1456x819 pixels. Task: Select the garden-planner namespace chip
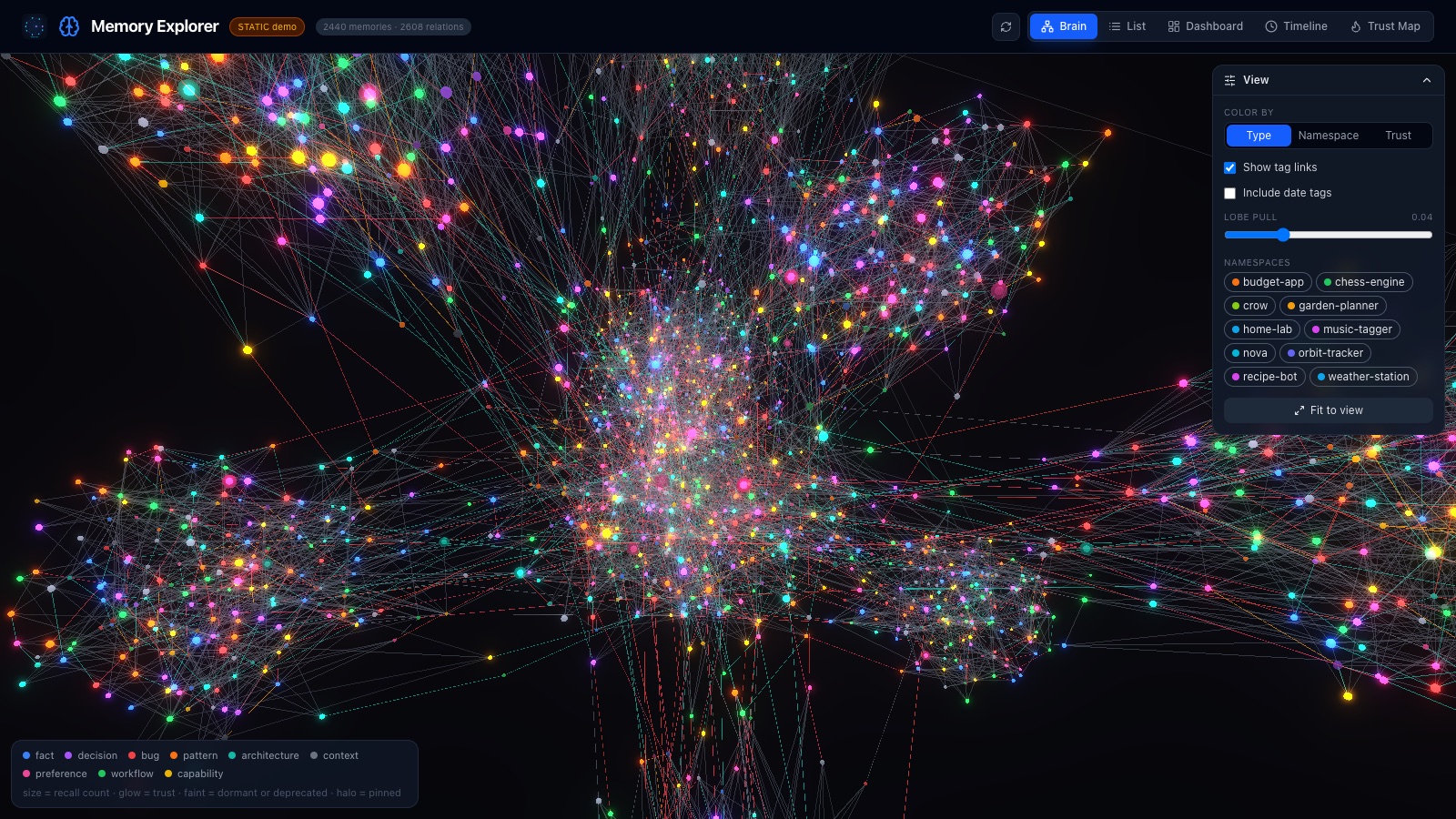(1332, 306)
